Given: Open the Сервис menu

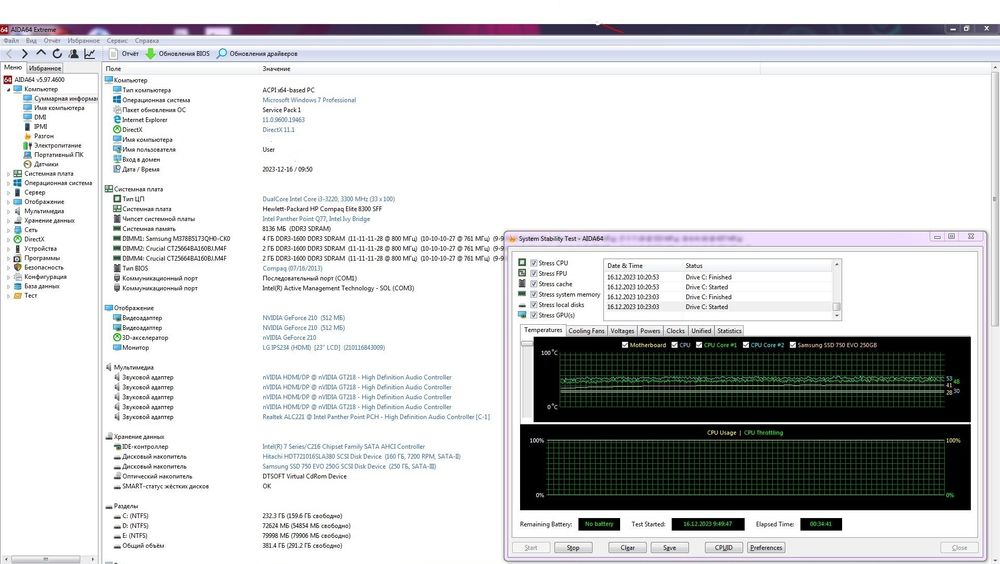Looking at the screenshot, I should [x=117, y=40].
